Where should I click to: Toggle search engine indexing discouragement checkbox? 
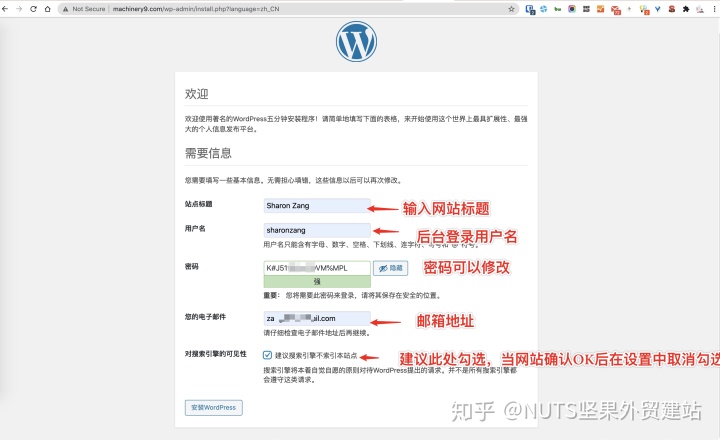click(x=267, y=355)
